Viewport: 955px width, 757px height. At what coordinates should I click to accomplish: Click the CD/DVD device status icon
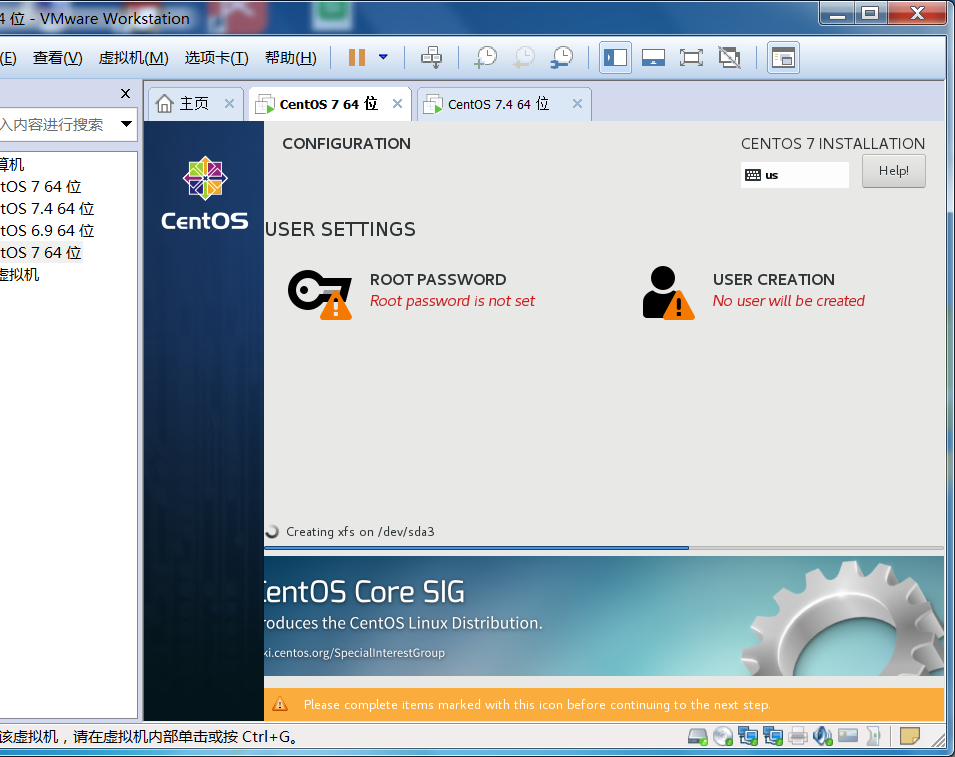coord(723,737)
